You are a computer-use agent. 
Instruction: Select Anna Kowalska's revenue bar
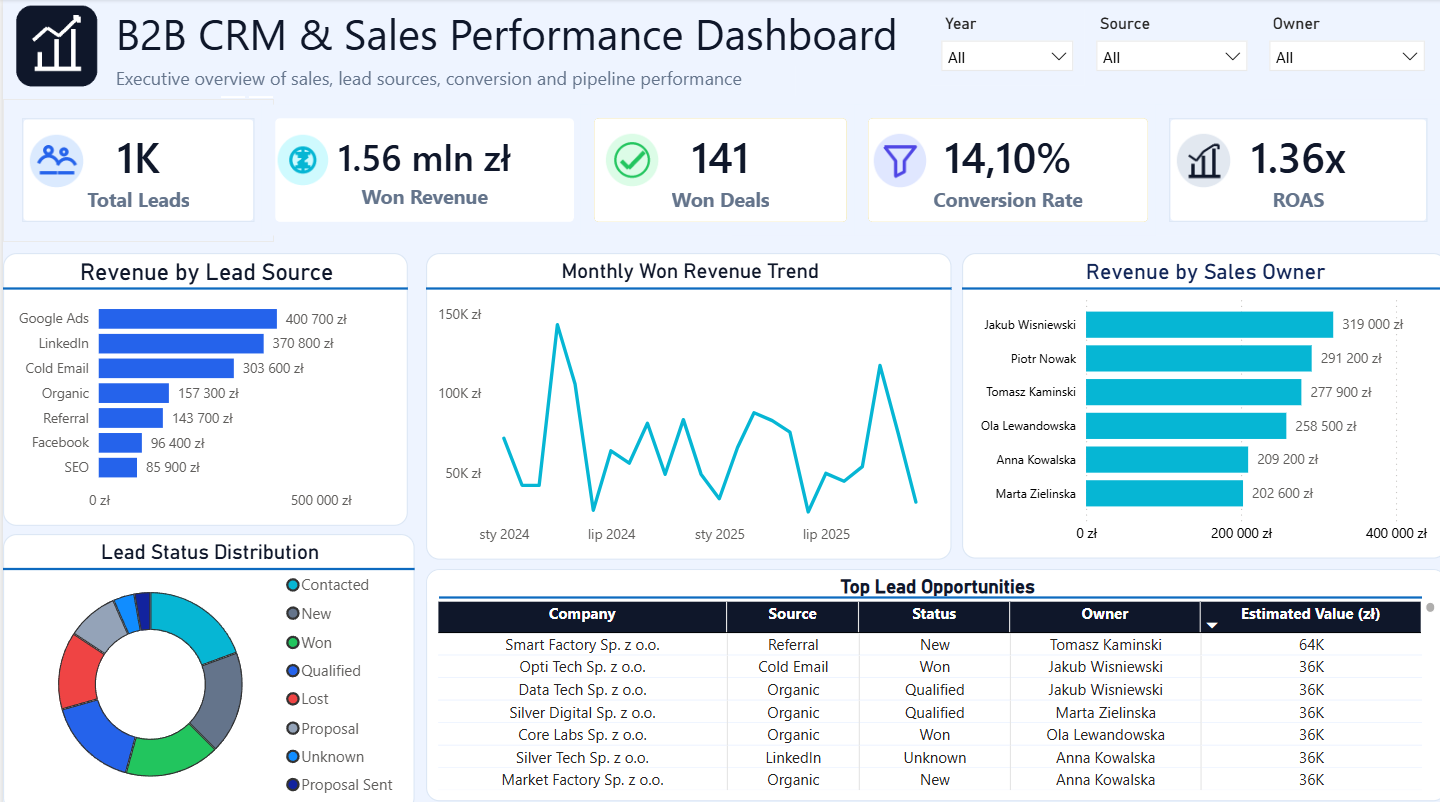(x=1167, y=460)
